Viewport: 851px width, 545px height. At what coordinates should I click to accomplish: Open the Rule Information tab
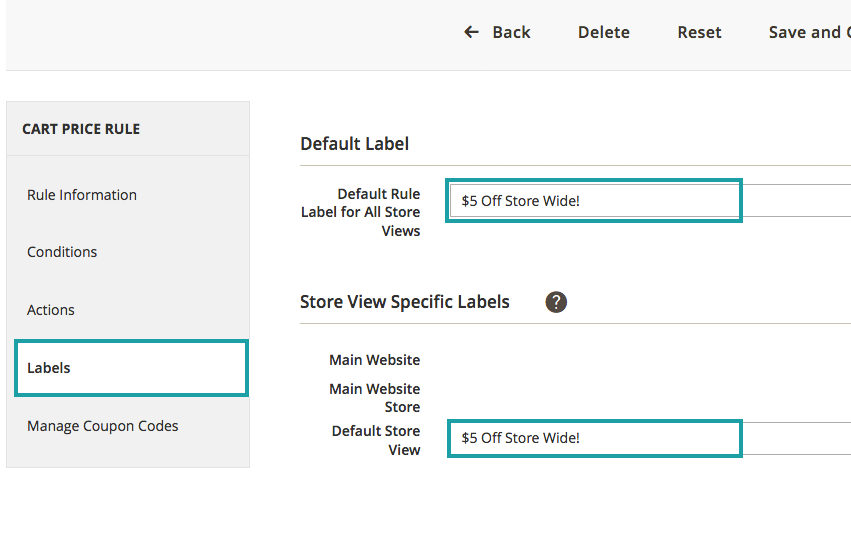82,195
